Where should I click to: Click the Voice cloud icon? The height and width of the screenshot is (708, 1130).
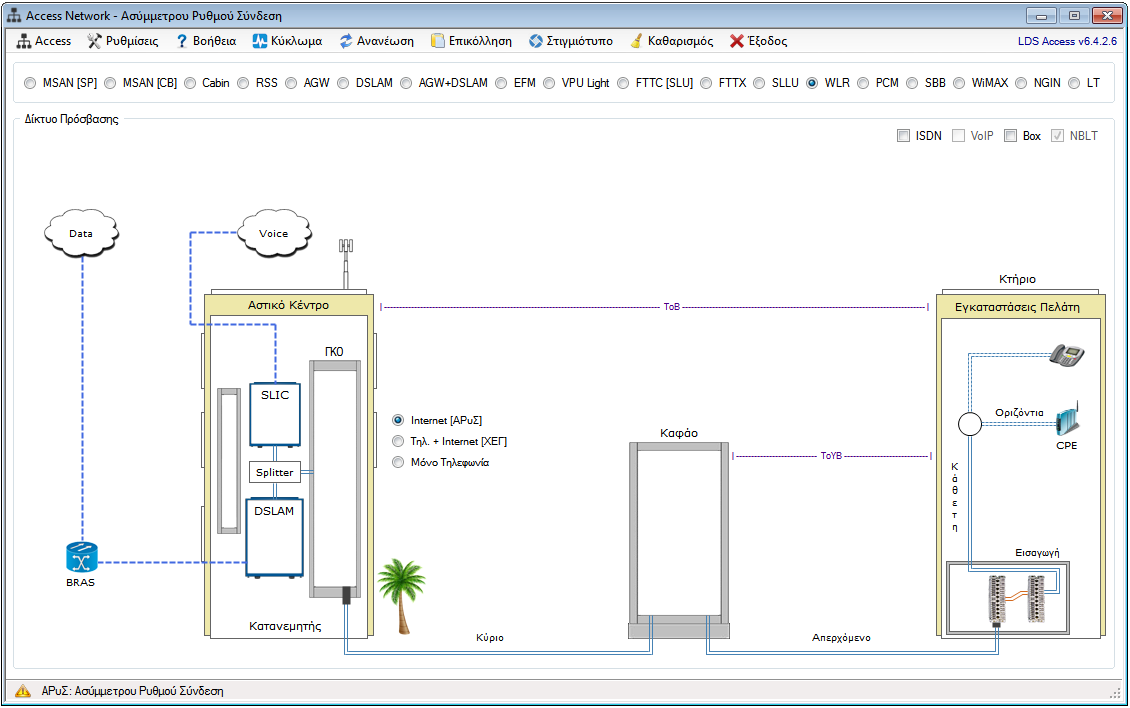[273, 233]
